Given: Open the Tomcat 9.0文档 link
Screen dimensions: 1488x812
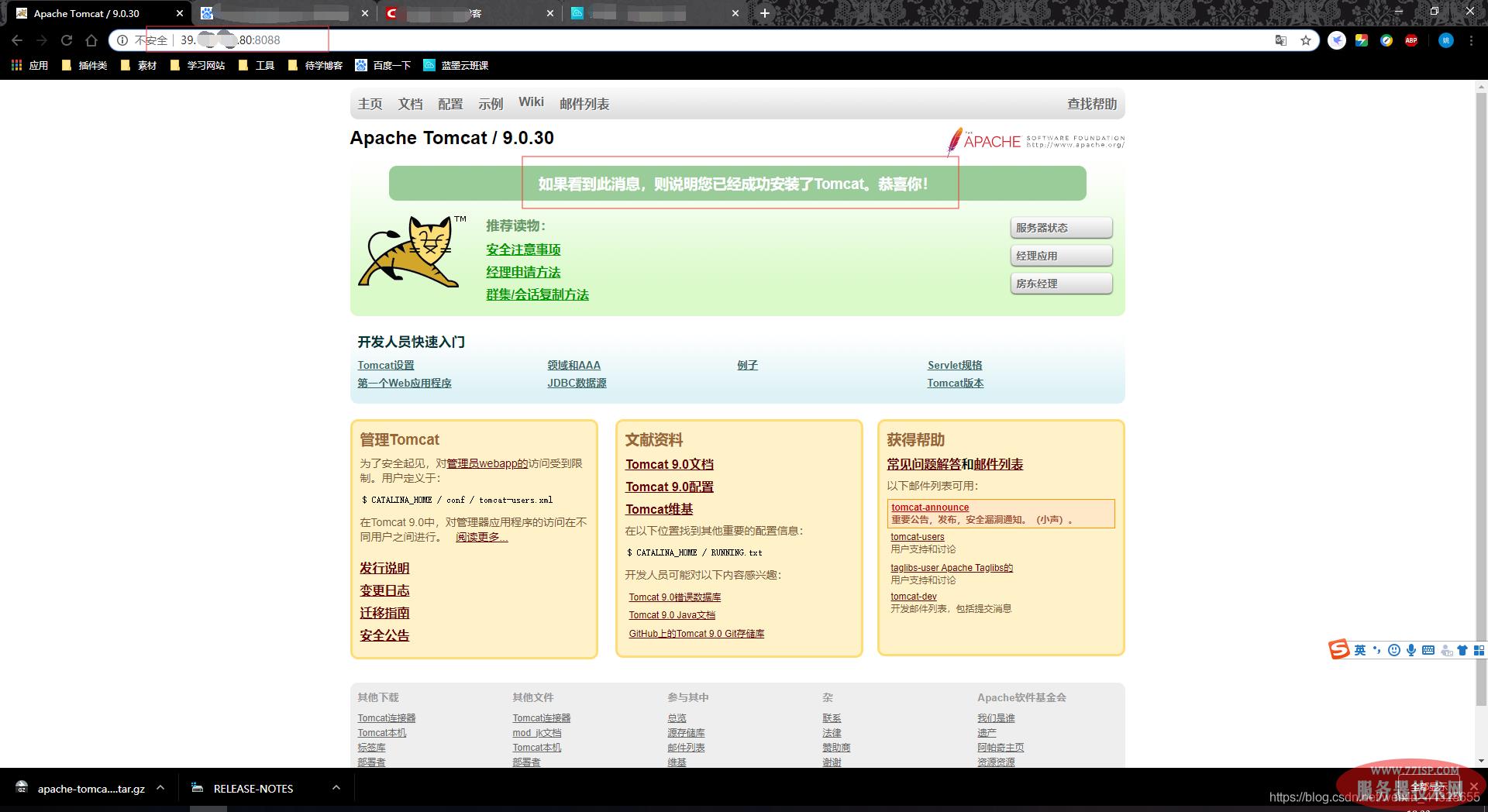Looking at the screenshot, I should (x=670, y=464).
